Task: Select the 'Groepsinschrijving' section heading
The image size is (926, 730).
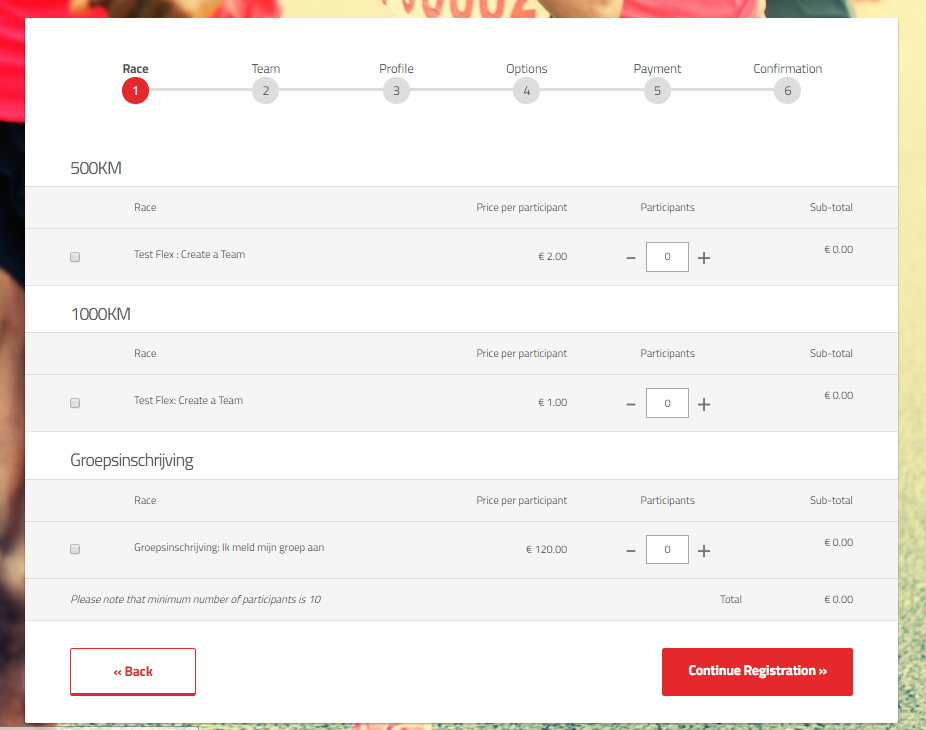Action: coord(132,461)
